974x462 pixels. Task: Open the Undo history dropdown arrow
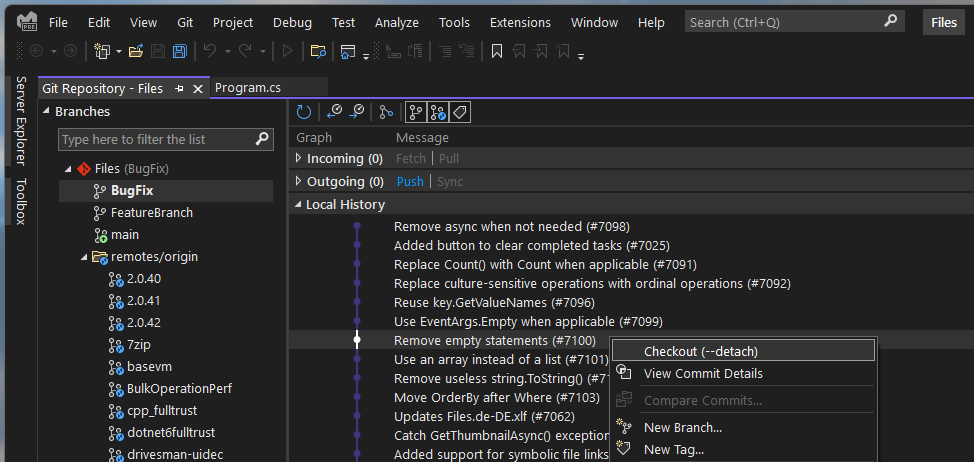[227, 52]
